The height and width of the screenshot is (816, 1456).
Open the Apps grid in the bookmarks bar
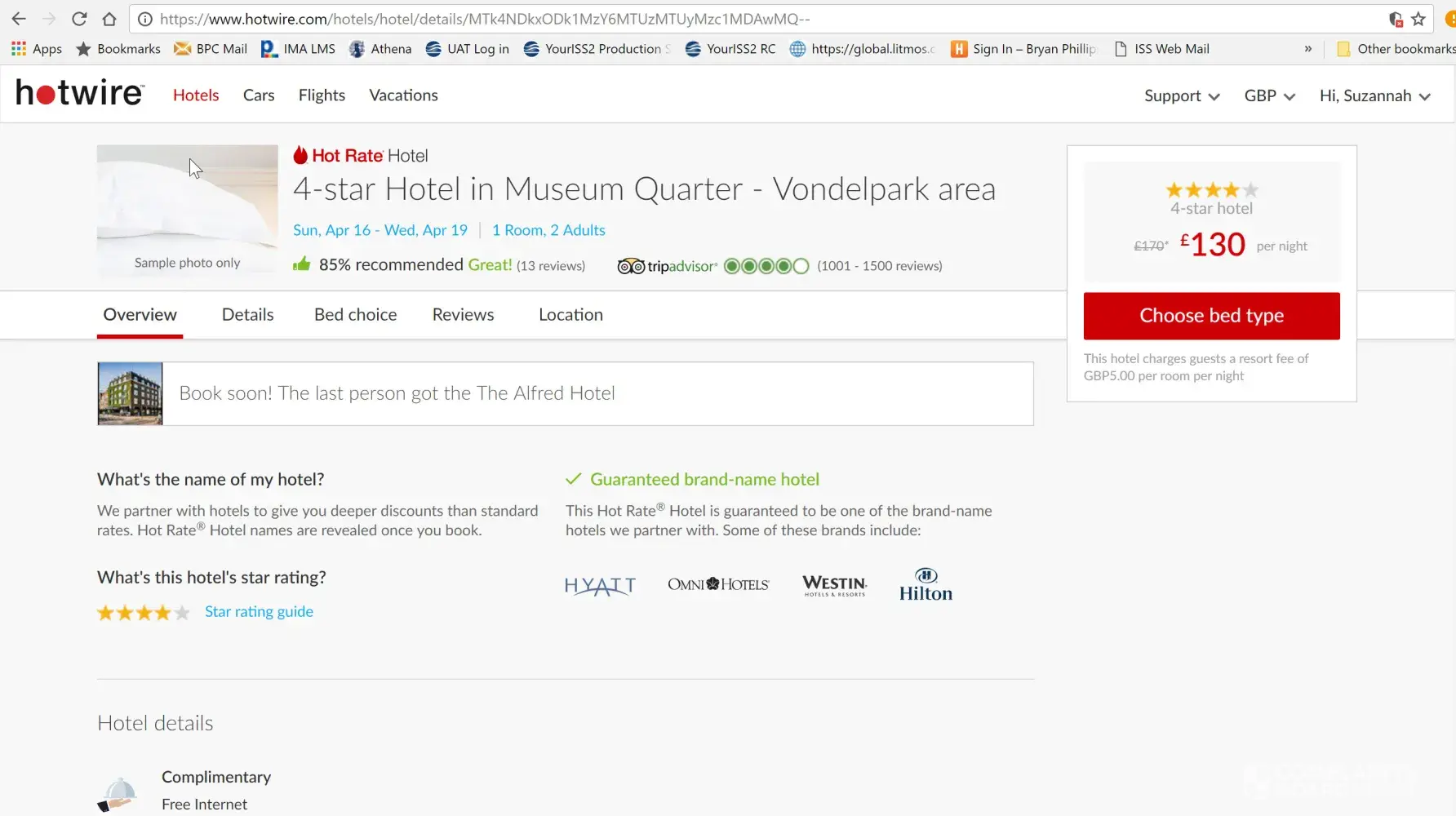(37, 49)
